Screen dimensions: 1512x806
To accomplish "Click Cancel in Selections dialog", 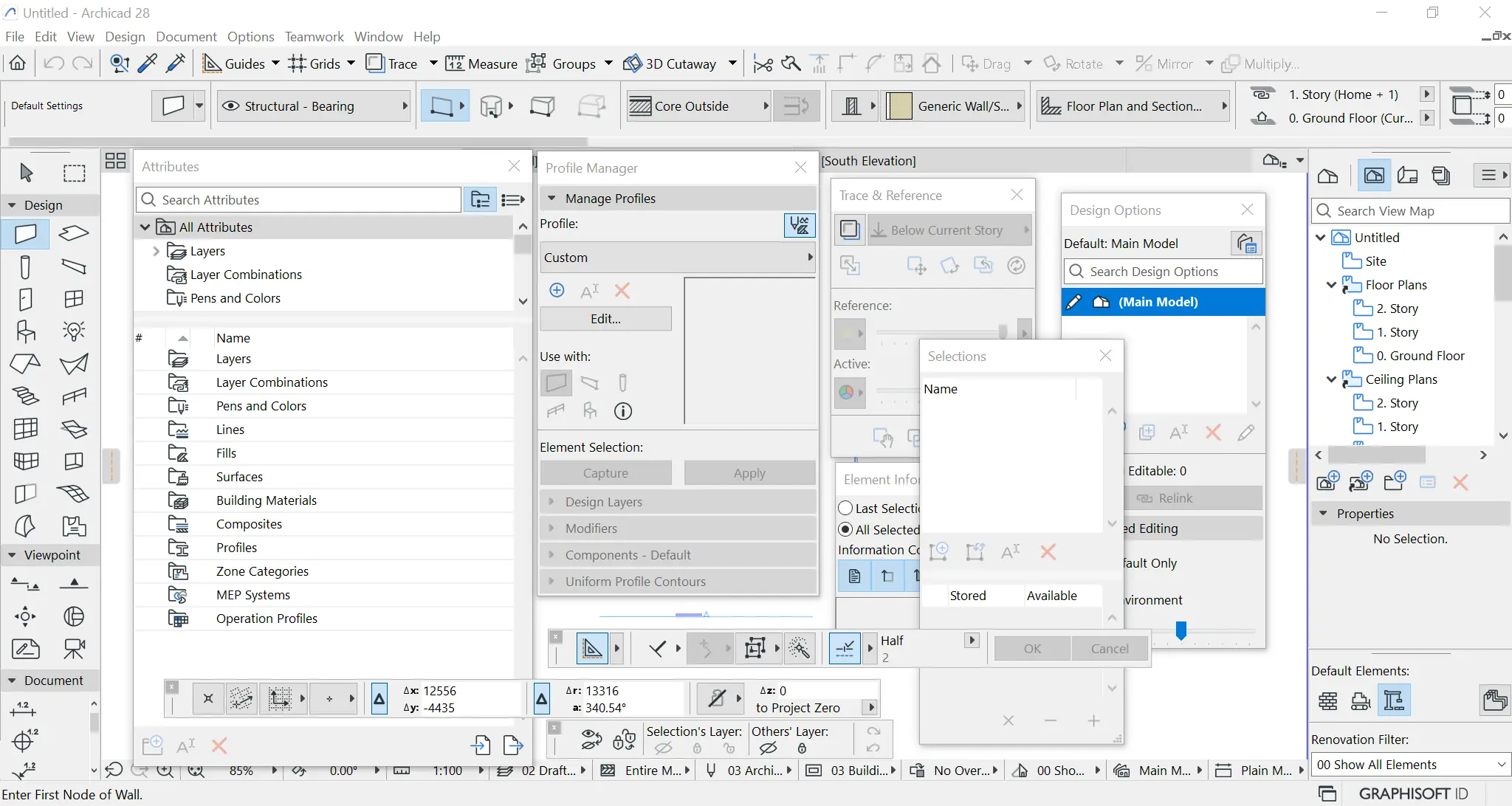I will pyautogui.click(x=1109, y=648).
